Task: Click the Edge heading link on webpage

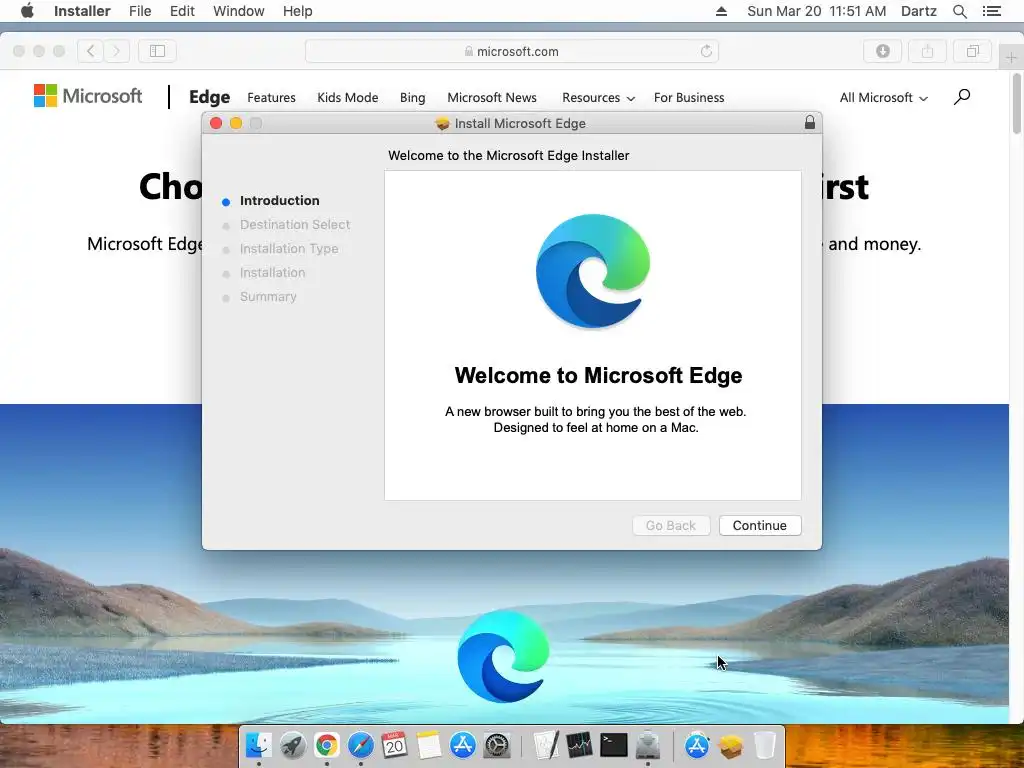Action: click(209, 97)
